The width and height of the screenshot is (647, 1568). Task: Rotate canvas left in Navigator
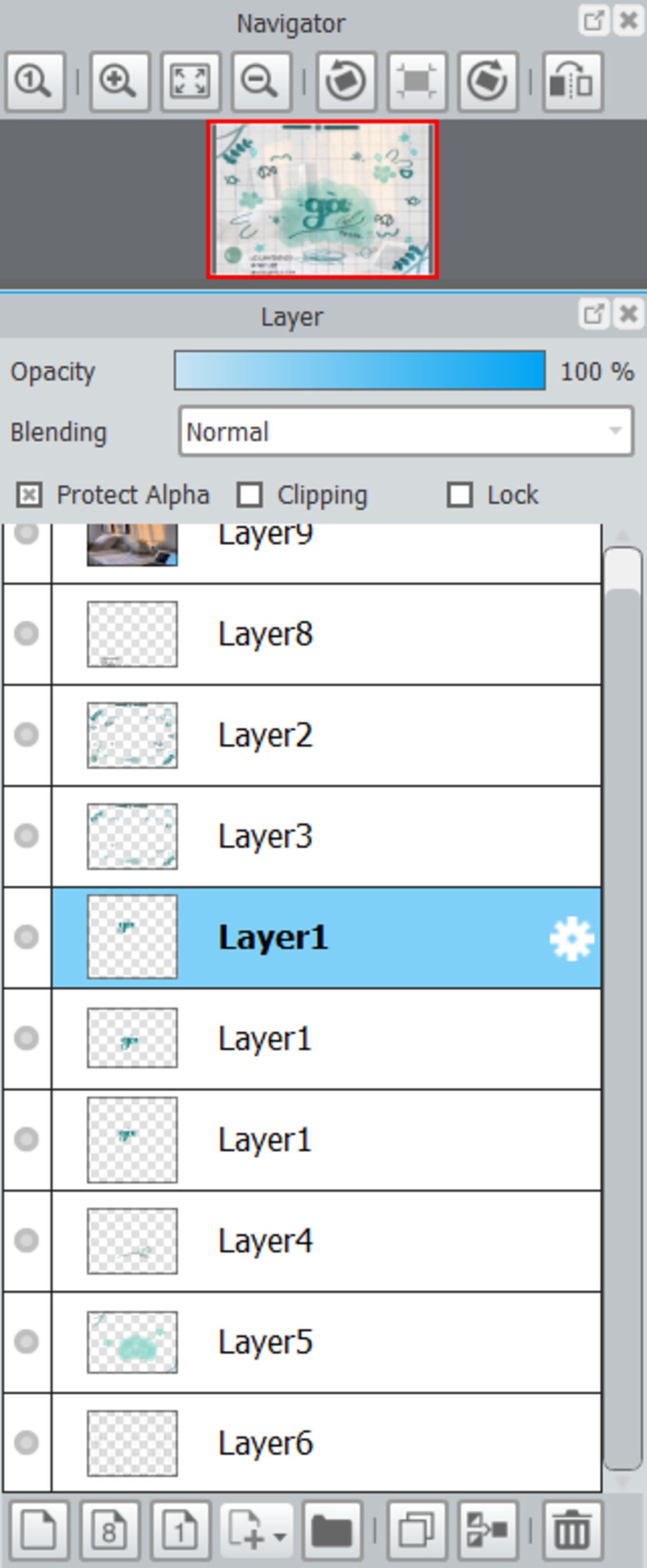pyautogui.click(x=346, y=82)
